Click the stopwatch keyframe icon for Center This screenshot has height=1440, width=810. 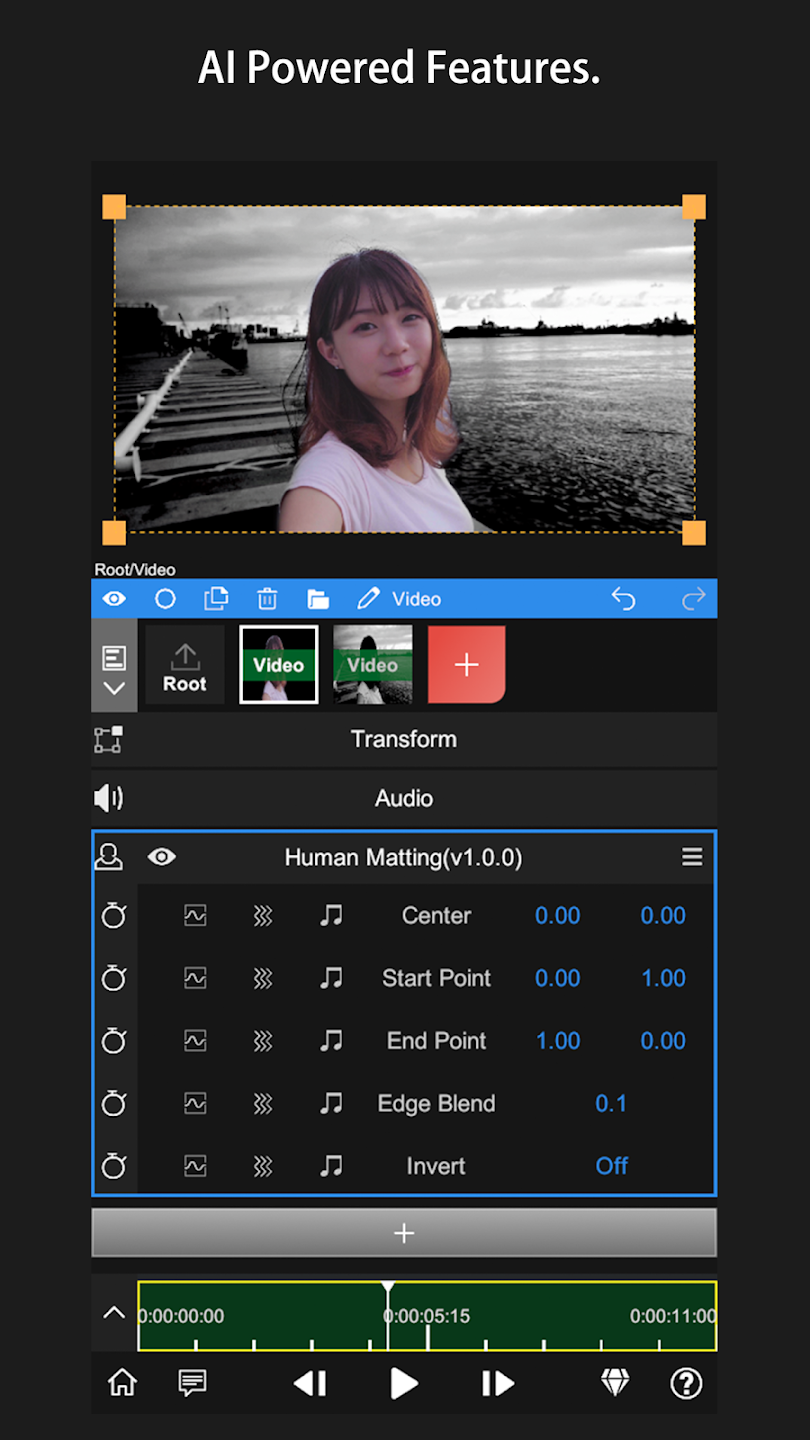(114, 916)
